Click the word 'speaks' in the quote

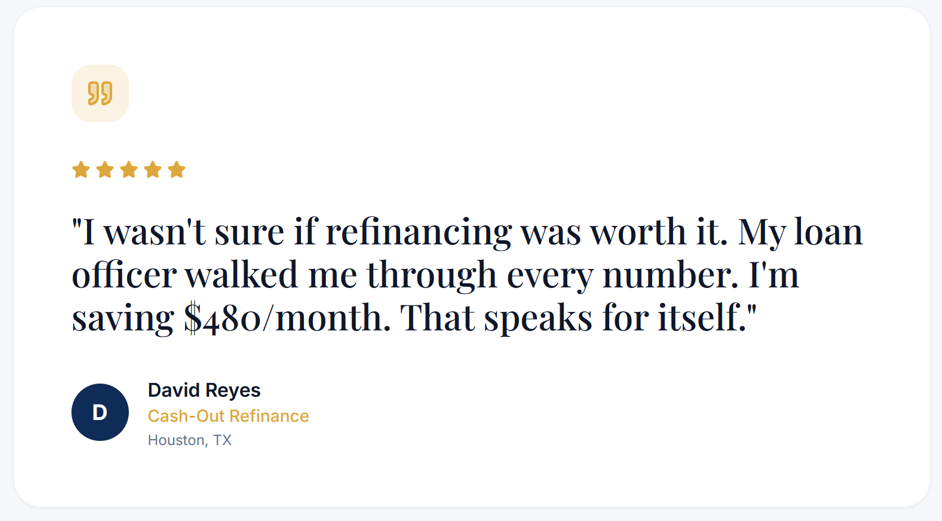tap(542, 317)
